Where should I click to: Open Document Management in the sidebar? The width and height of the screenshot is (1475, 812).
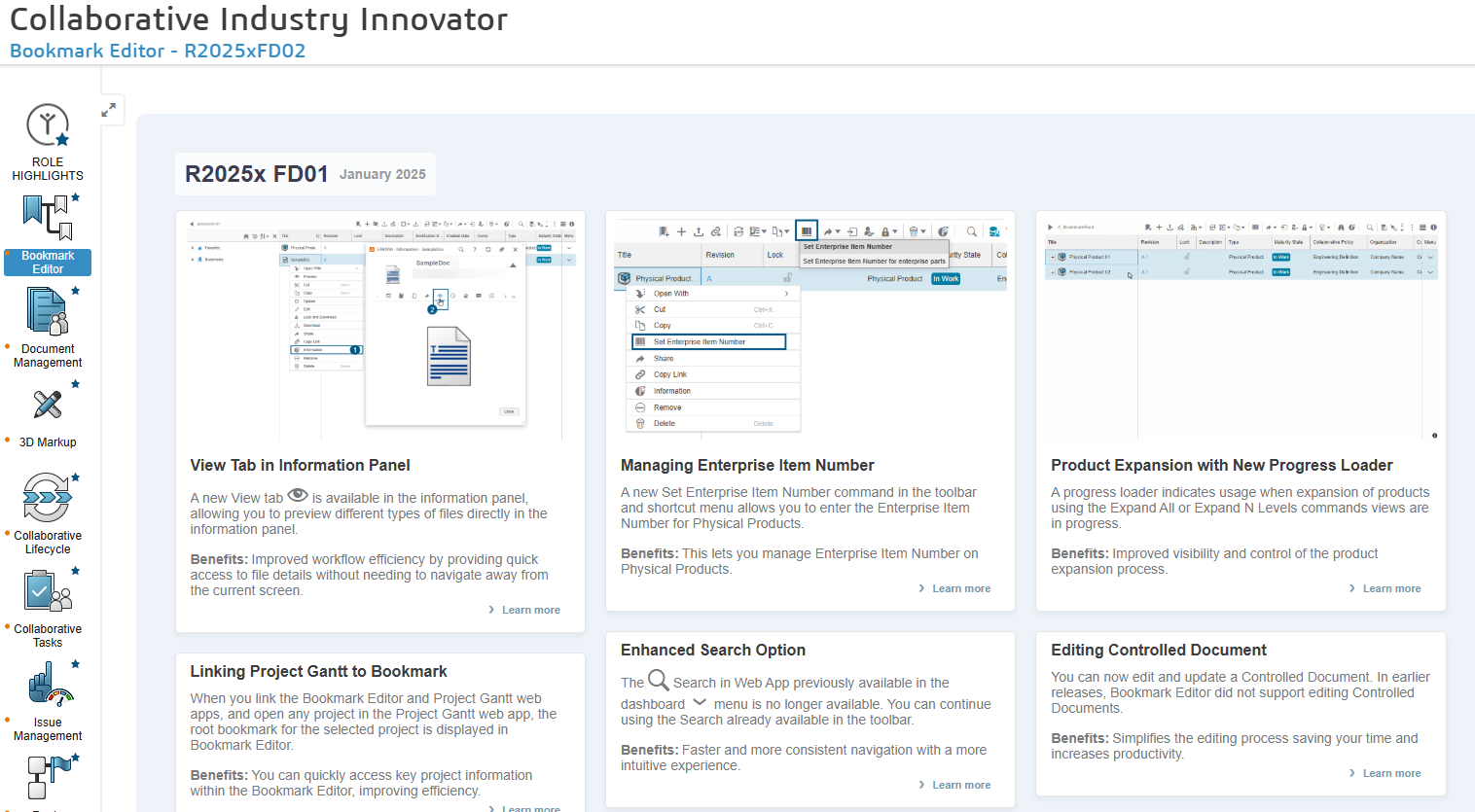point(48,328)
